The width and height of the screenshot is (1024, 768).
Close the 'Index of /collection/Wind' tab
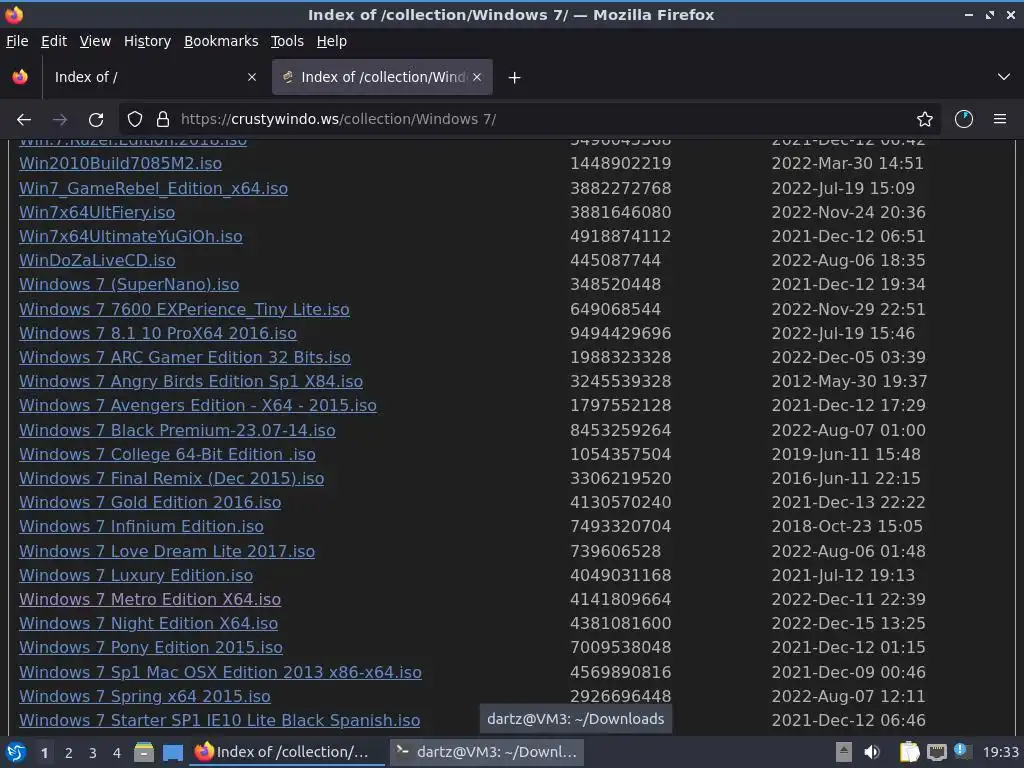[477, 77]
